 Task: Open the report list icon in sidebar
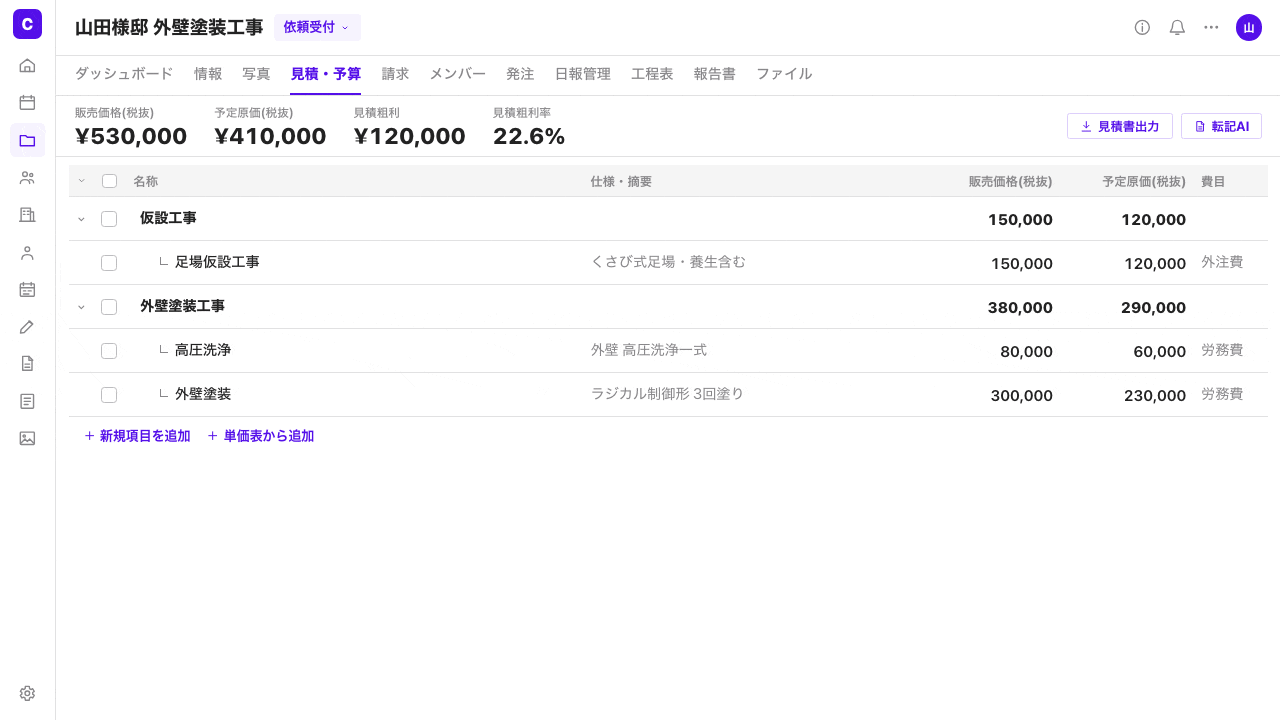click(27, 401)
